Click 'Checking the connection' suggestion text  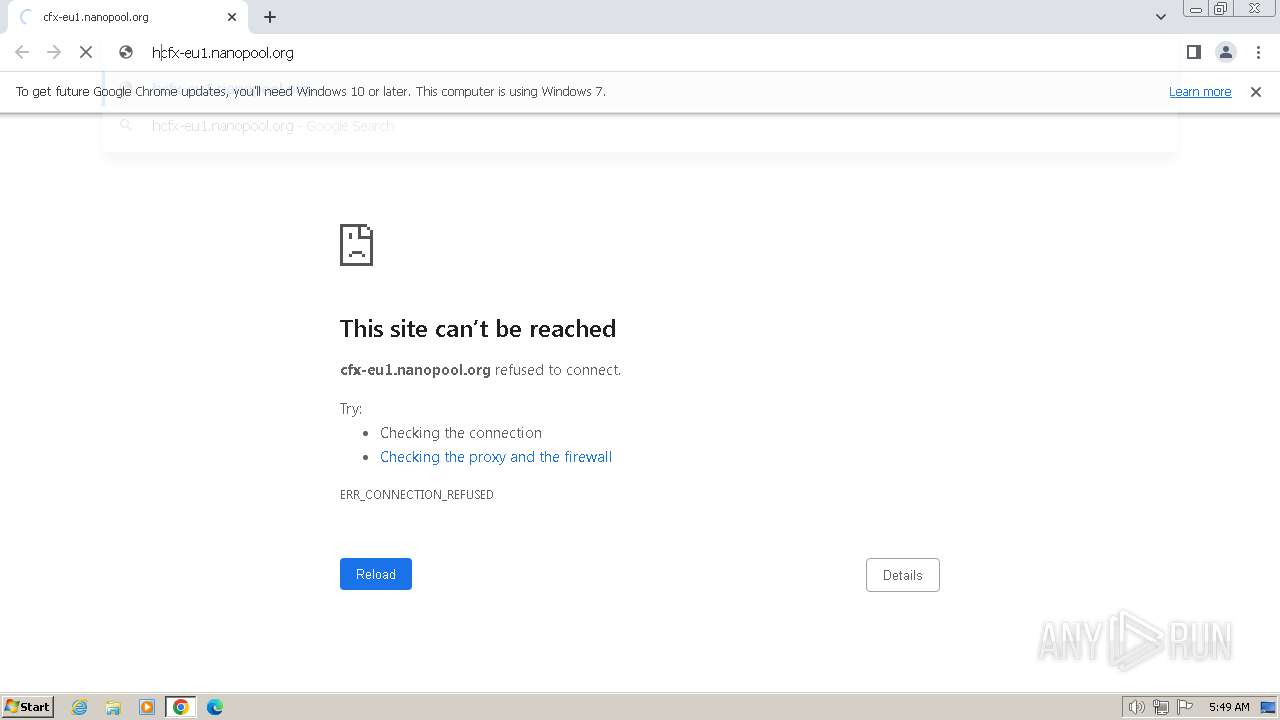click(x=461, y=433)
